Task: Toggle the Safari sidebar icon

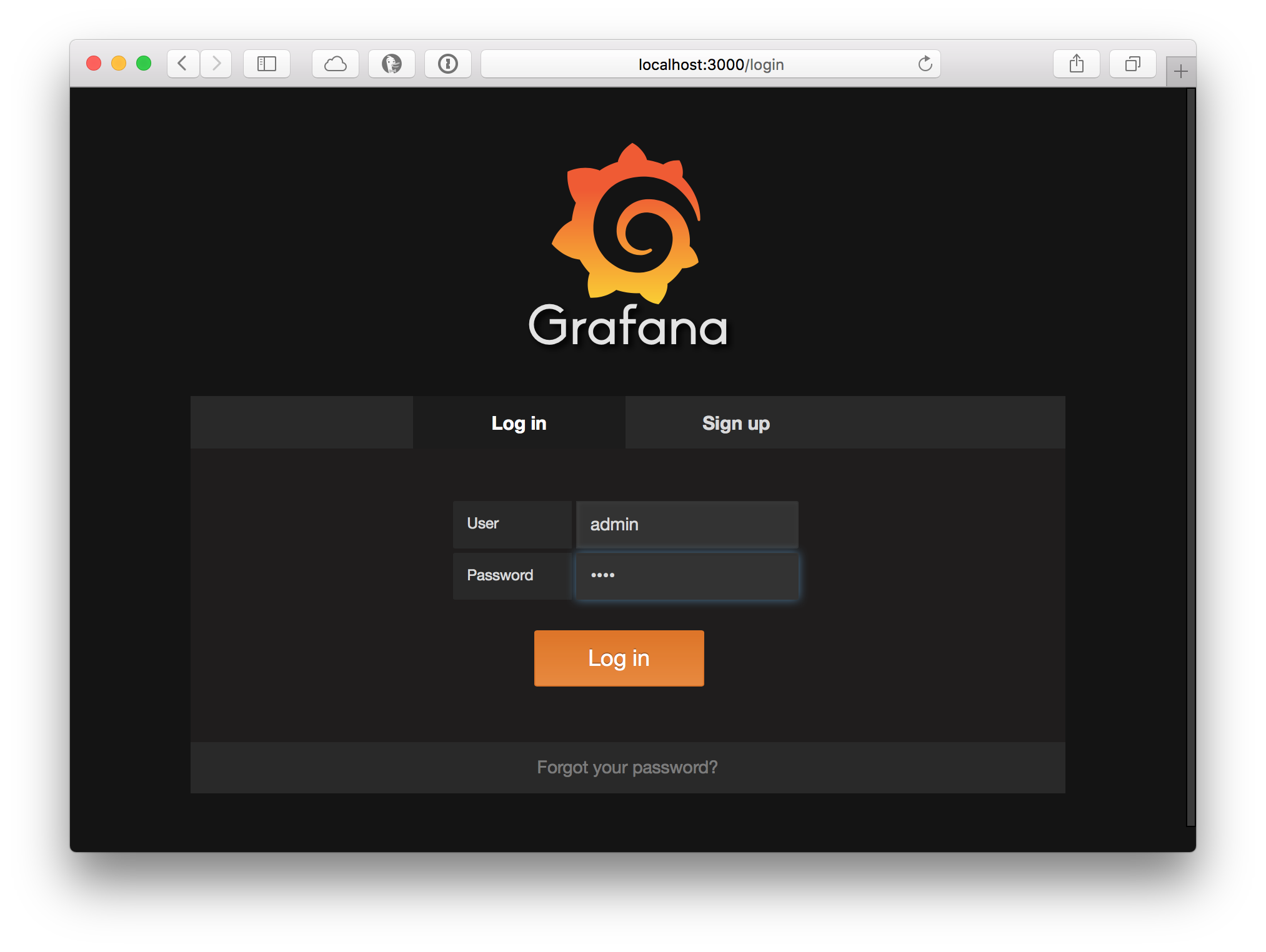Action: pos(267,64)
